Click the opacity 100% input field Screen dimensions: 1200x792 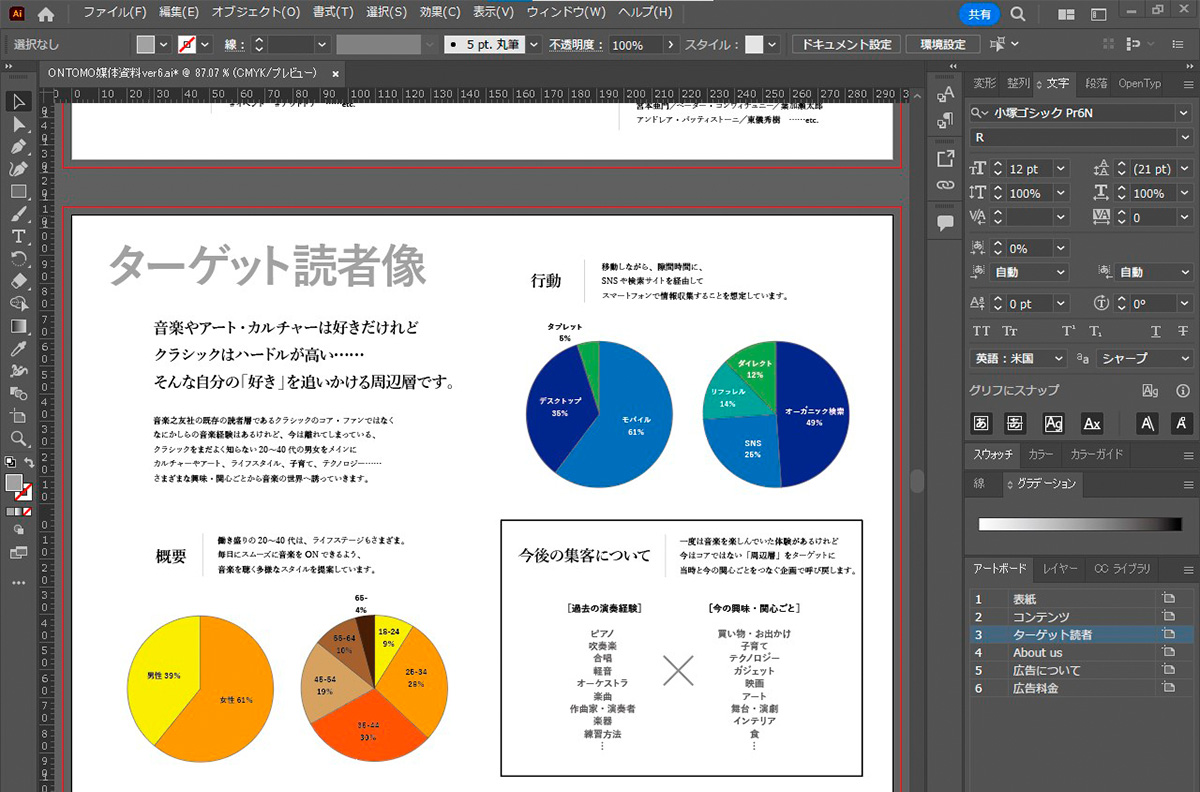635,45
